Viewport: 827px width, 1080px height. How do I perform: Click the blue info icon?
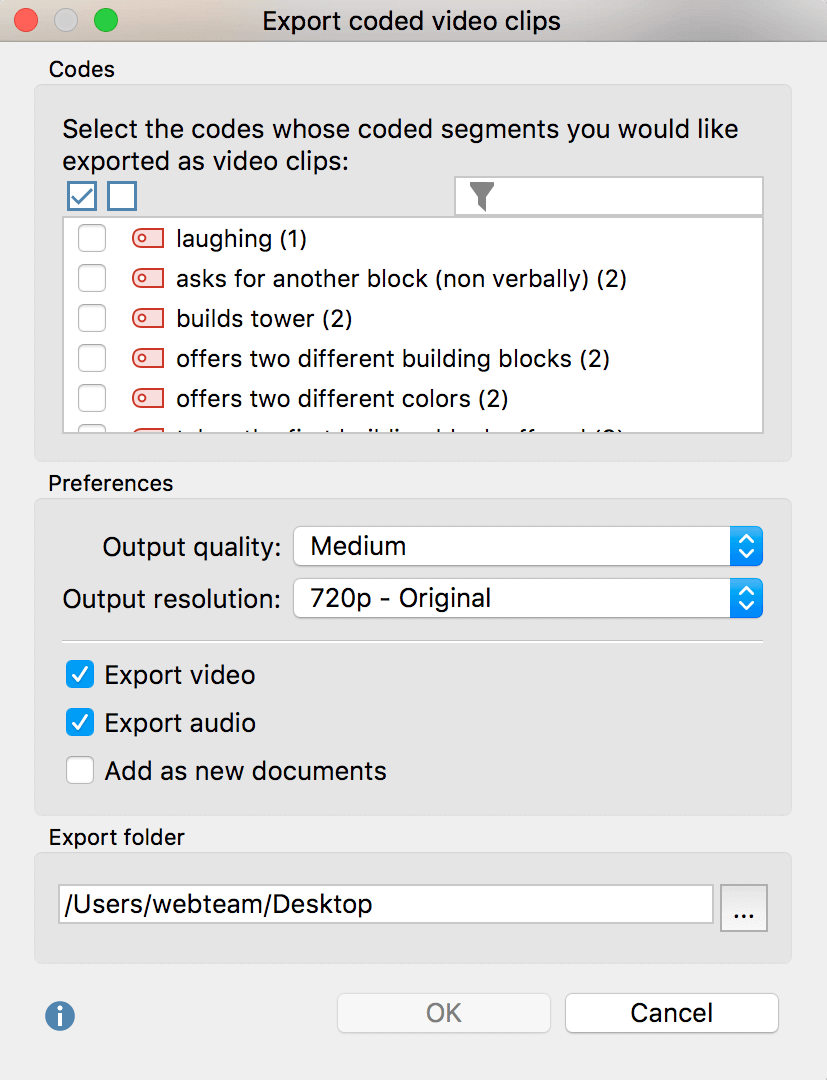click(60, 1016)
